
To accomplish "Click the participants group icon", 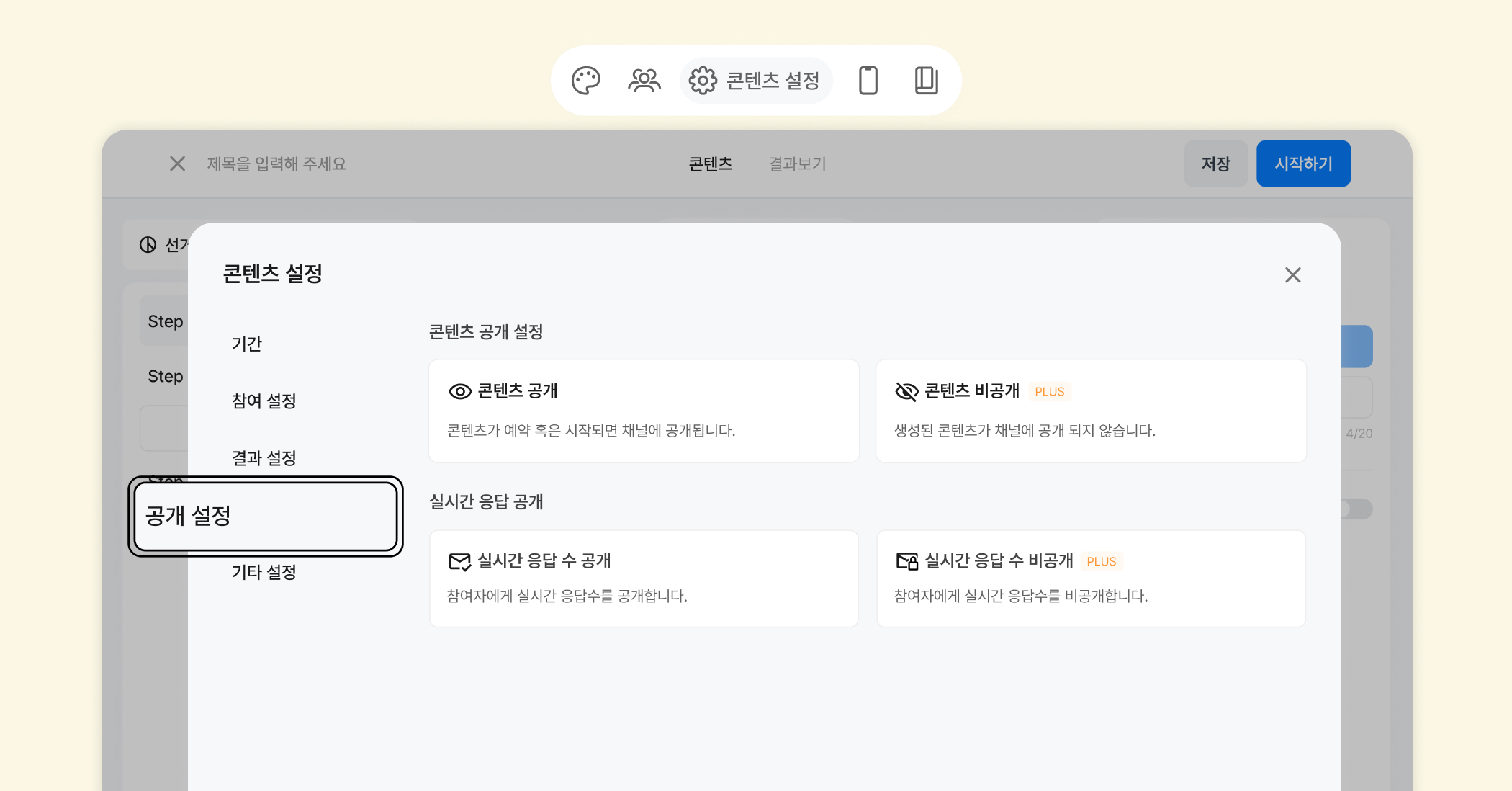I will click(x=644, y=81).
